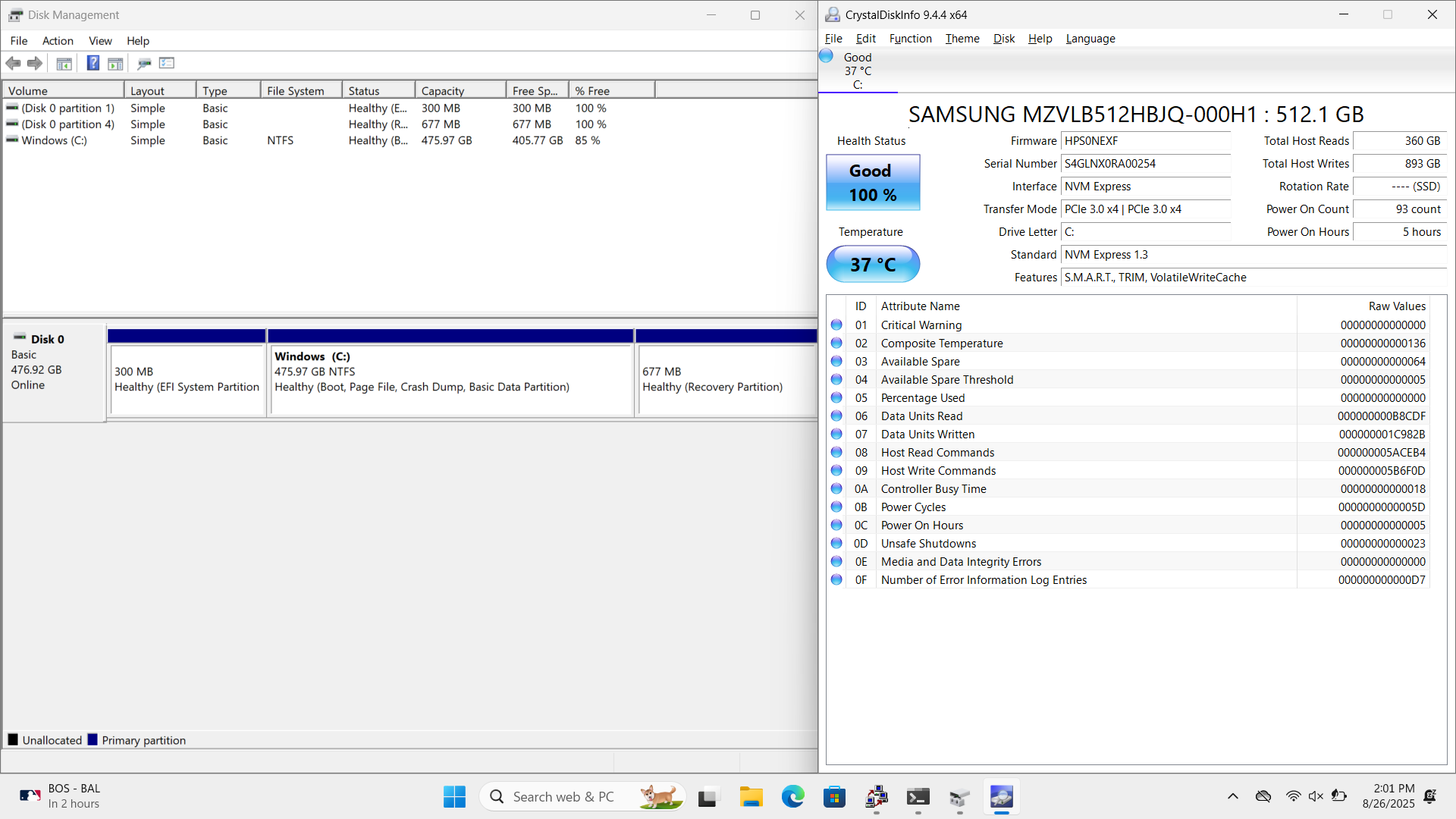This screenshot has height=819, width=1456.
Task: Open the Windows Start button
Action: point(454,797)
